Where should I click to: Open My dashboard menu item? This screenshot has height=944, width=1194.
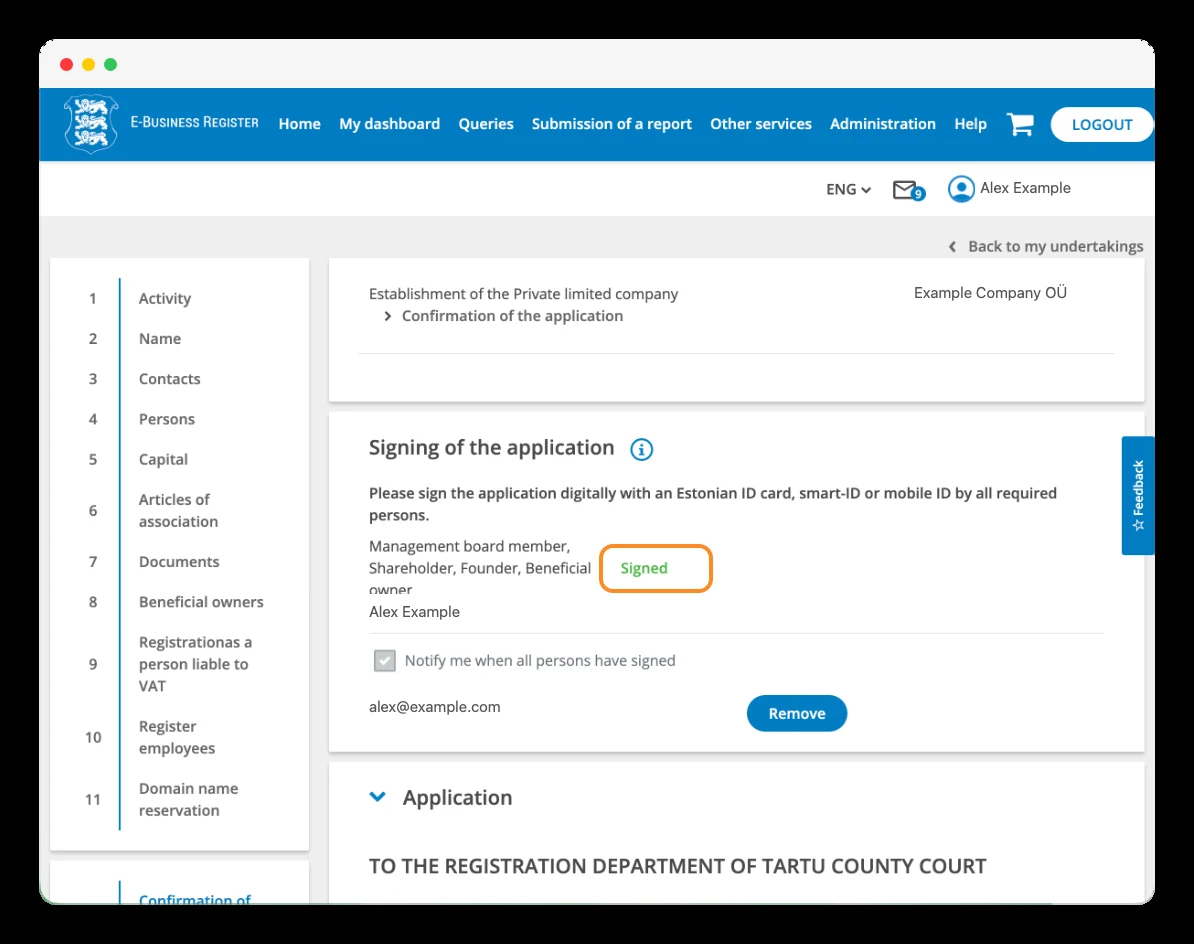point(389,124)
